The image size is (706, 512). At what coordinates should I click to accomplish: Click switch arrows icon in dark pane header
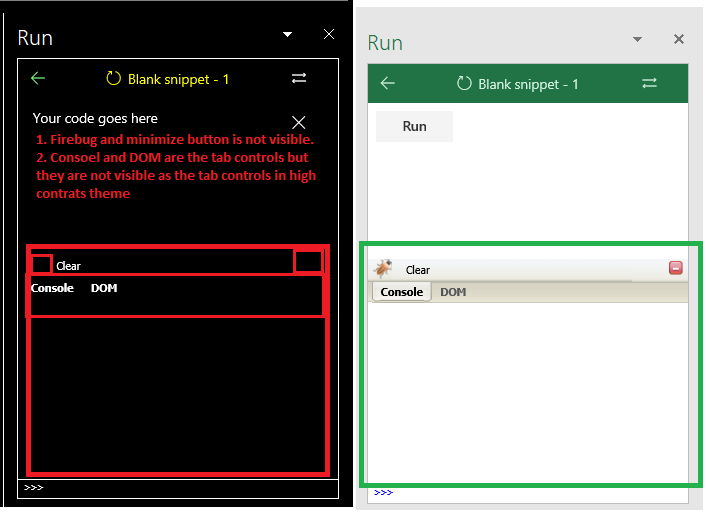[299, 78]
